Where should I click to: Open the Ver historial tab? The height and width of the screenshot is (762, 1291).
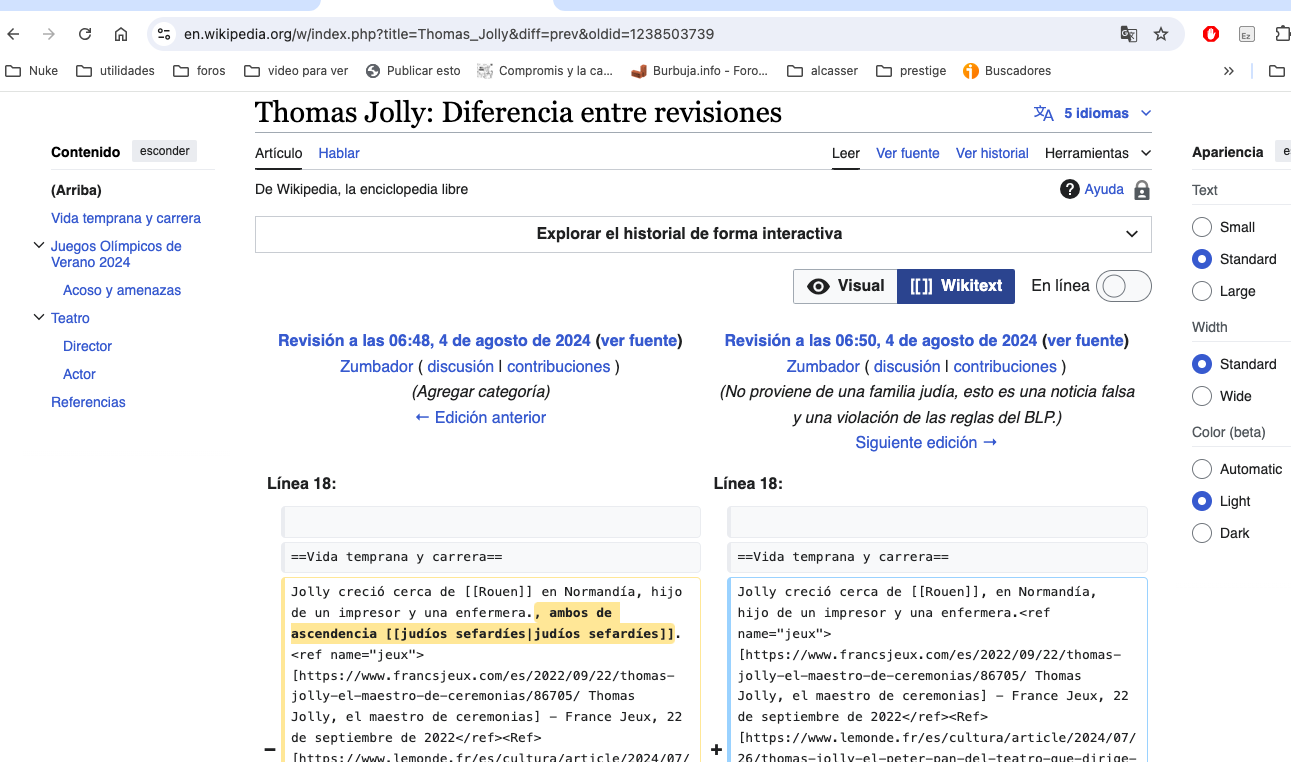992,153
